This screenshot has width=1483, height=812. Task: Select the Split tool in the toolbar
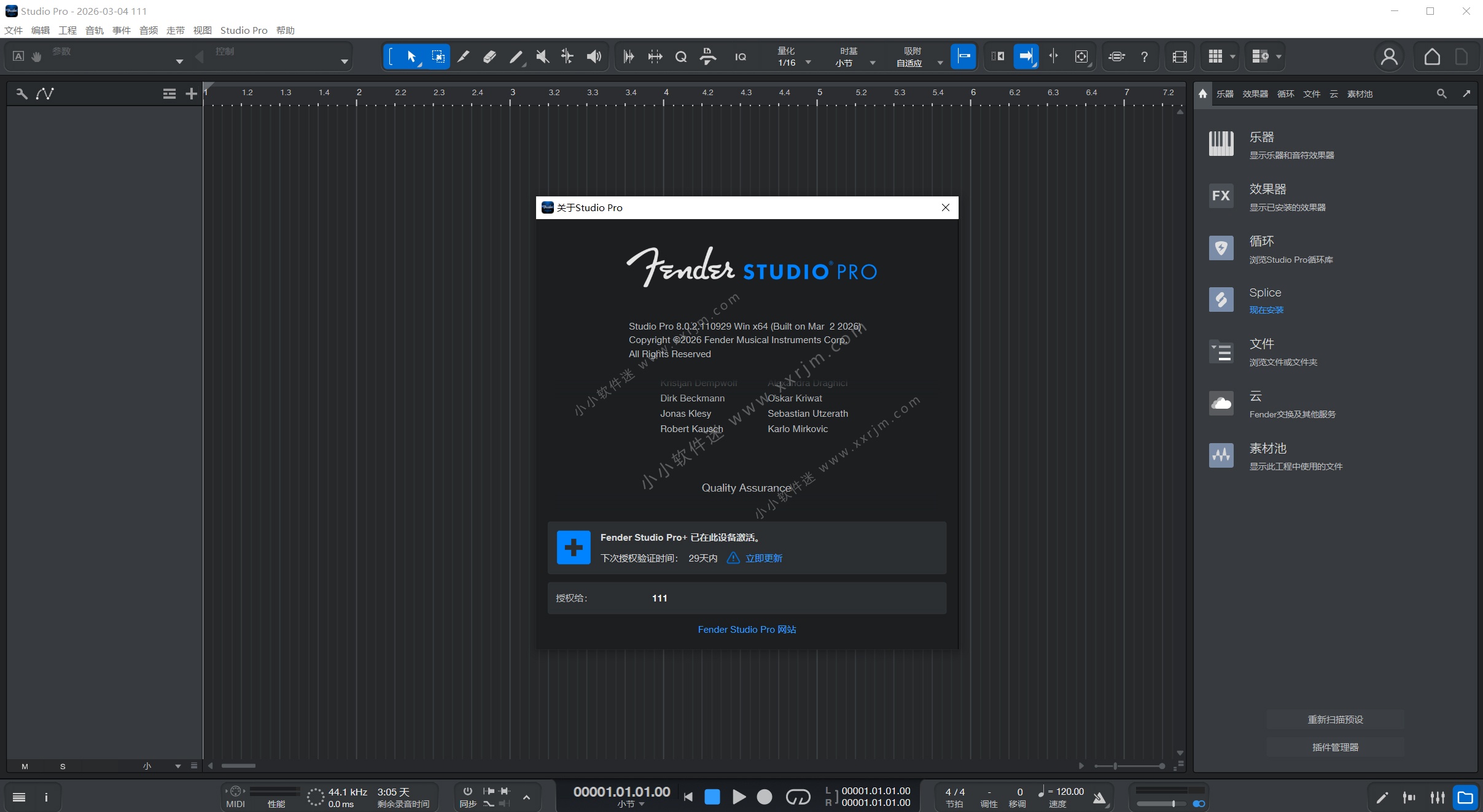tap(463, 56)
